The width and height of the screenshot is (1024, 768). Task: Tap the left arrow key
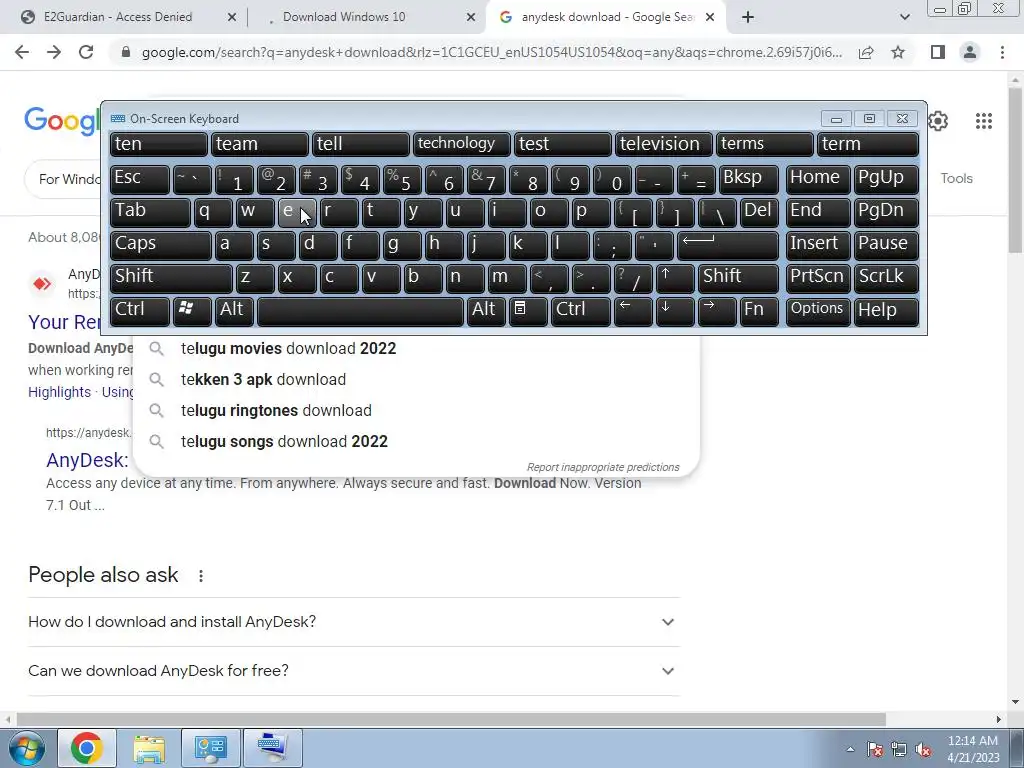point(633,310)
